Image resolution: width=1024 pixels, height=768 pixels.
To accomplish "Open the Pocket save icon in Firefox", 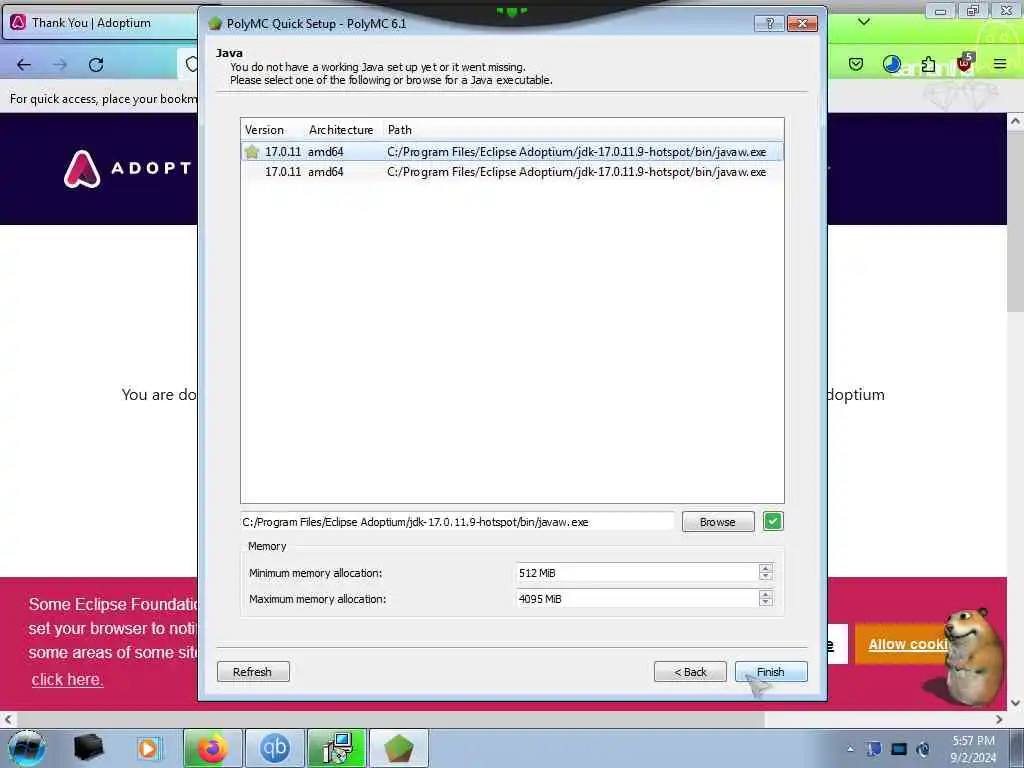I will [x=856, y=64].
